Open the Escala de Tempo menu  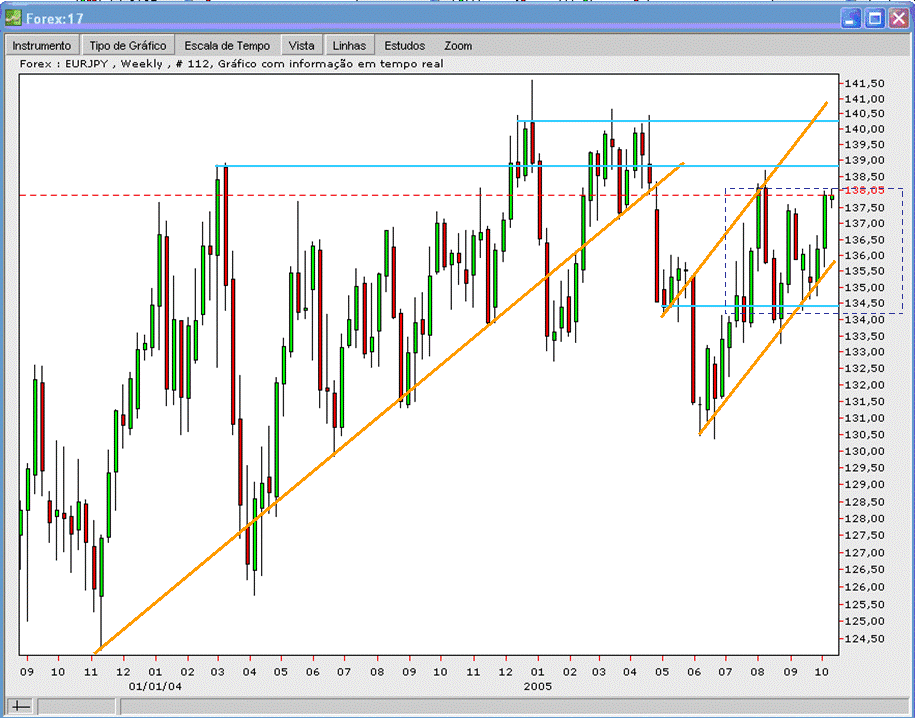coord(227,45)
